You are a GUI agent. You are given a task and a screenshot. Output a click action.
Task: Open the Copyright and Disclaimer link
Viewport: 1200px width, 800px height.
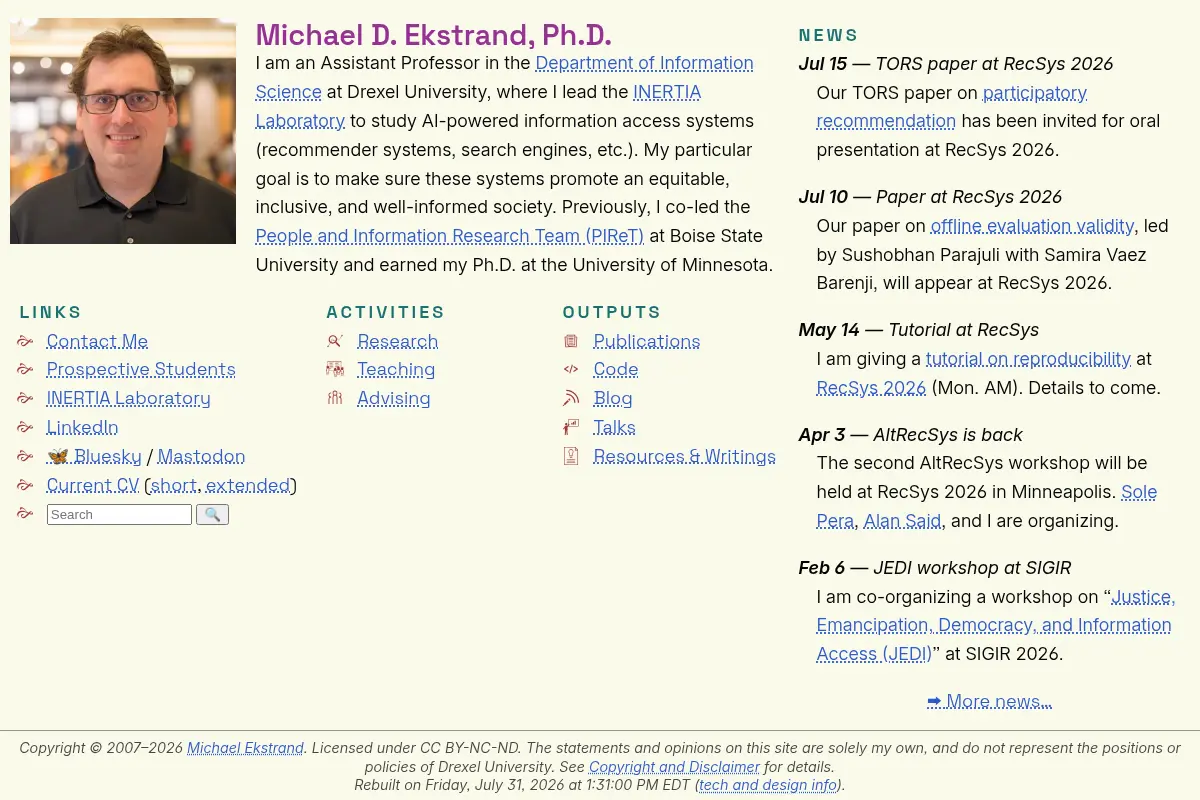pos(674,767)
